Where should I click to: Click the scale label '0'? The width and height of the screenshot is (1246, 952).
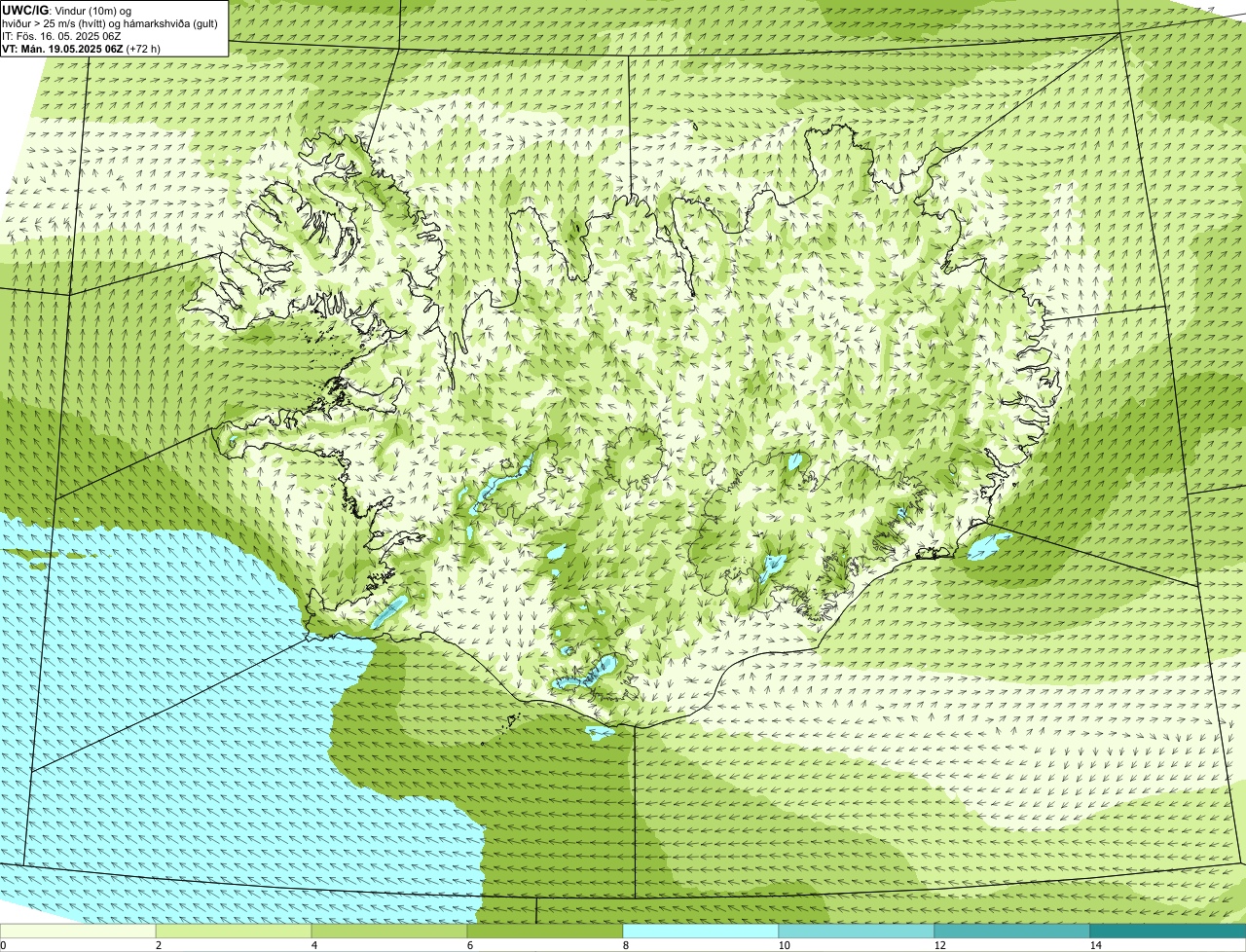pyautogui.click(x=3, y=945)
